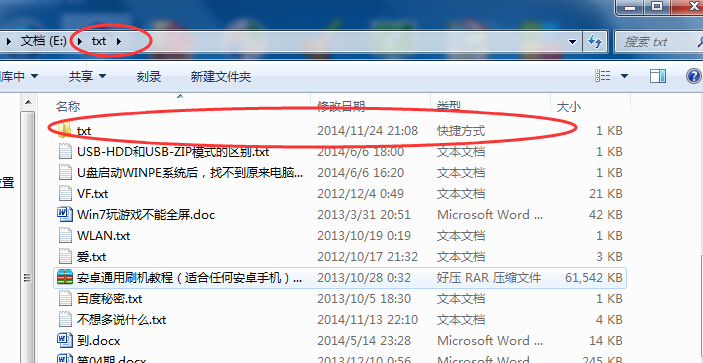Select file name 不想多说什么.txt
The image size is (703, 363).
(122, 320)
